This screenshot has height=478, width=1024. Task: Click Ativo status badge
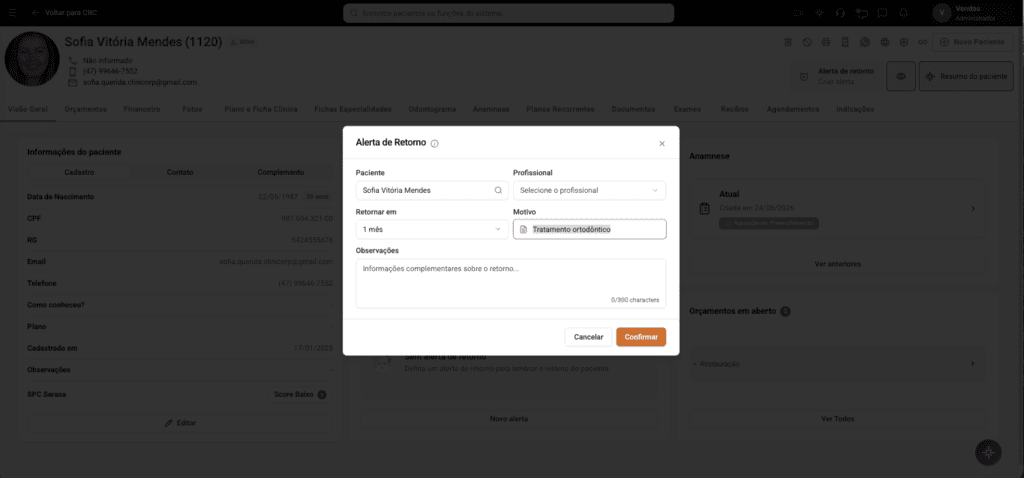(x=242, y=42)
